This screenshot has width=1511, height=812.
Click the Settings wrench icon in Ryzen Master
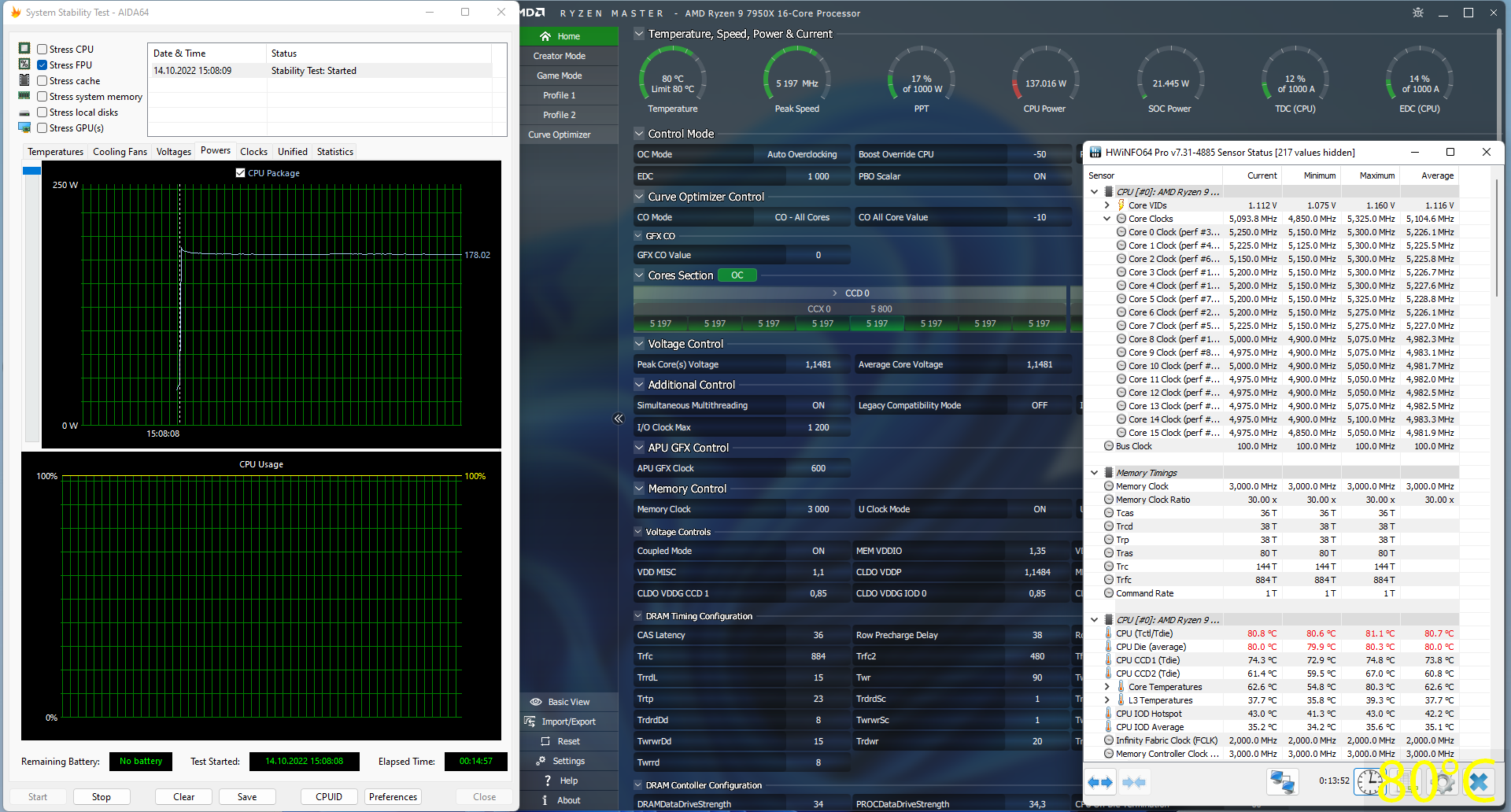(541, 761)
